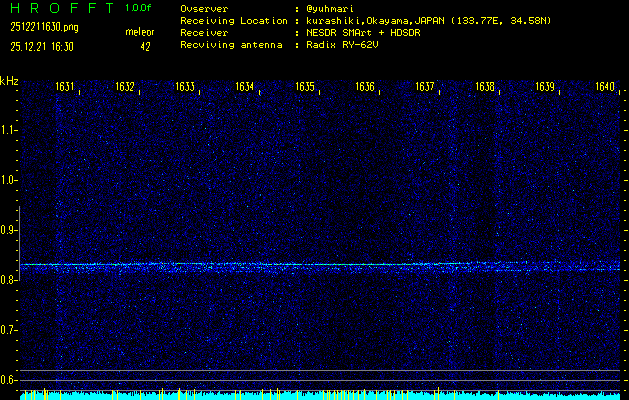
Task: Select the 1637 time marker
Action: click(x=425, y=87)
